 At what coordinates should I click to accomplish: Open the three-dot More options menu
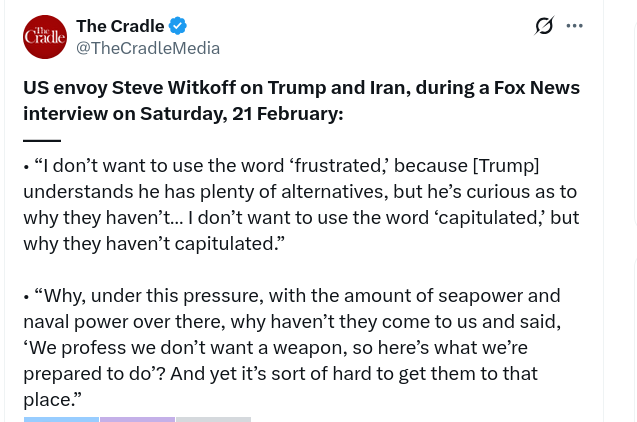[574, 26]
